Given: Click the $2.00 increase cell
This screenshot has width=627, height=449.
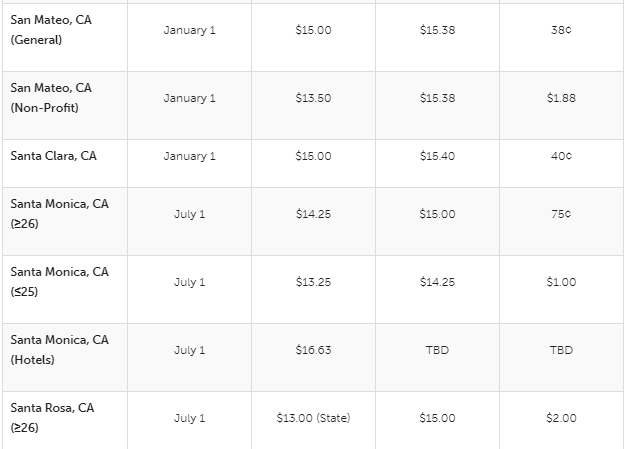Looking at the screenshot, I should click(561, 418).
